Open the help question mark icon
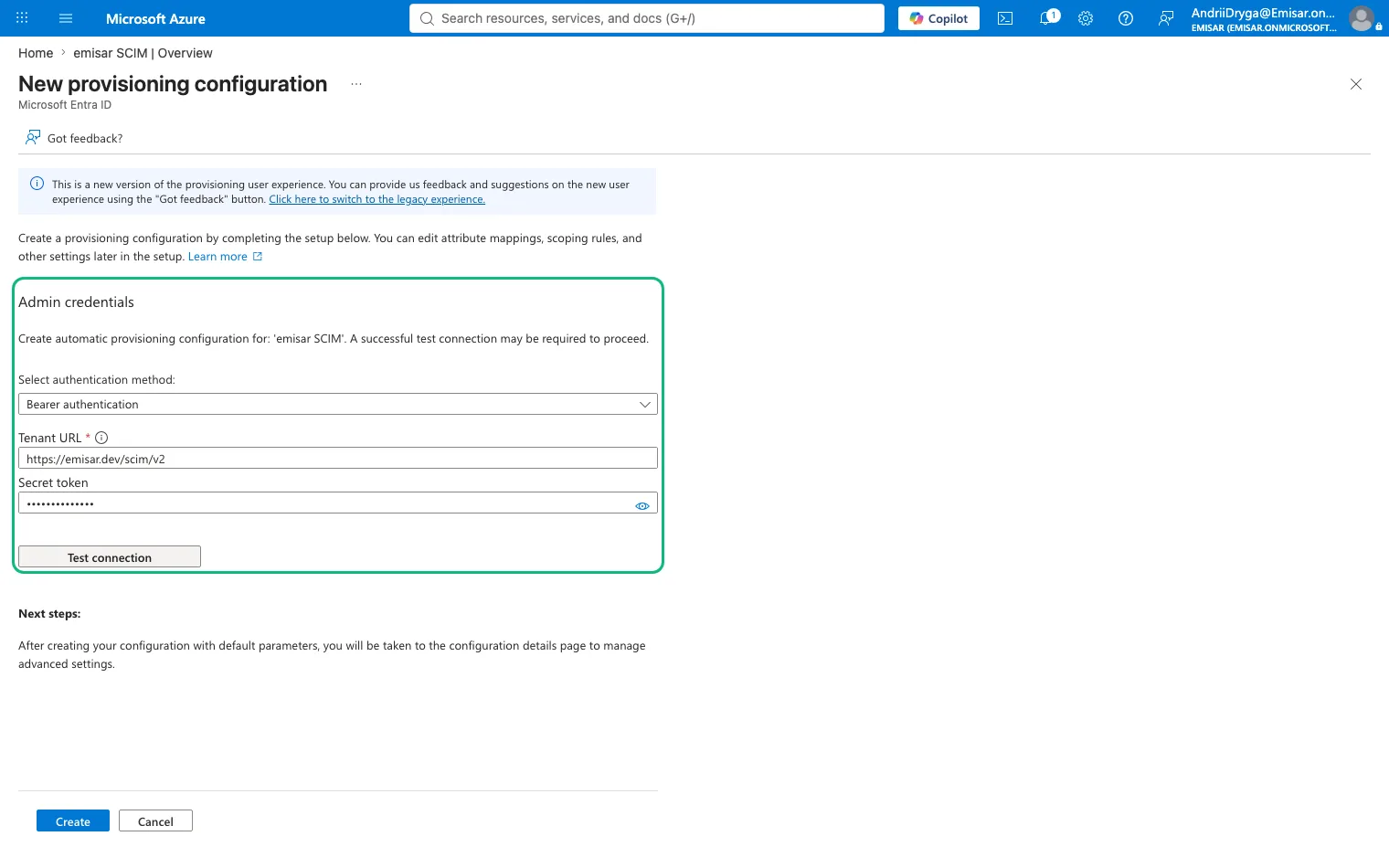Image resolution: width=1389 pixels, height=868 pixels. (1126, 18)
